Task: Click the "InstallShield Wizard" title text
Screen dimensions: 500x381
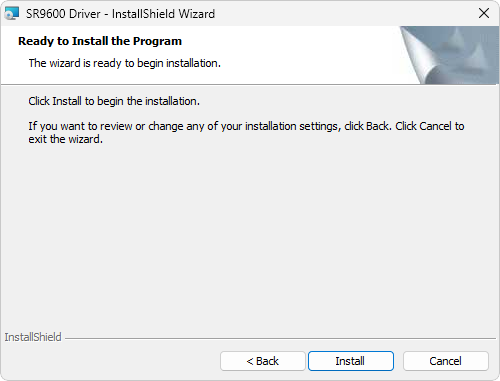Action: point(163,14)
